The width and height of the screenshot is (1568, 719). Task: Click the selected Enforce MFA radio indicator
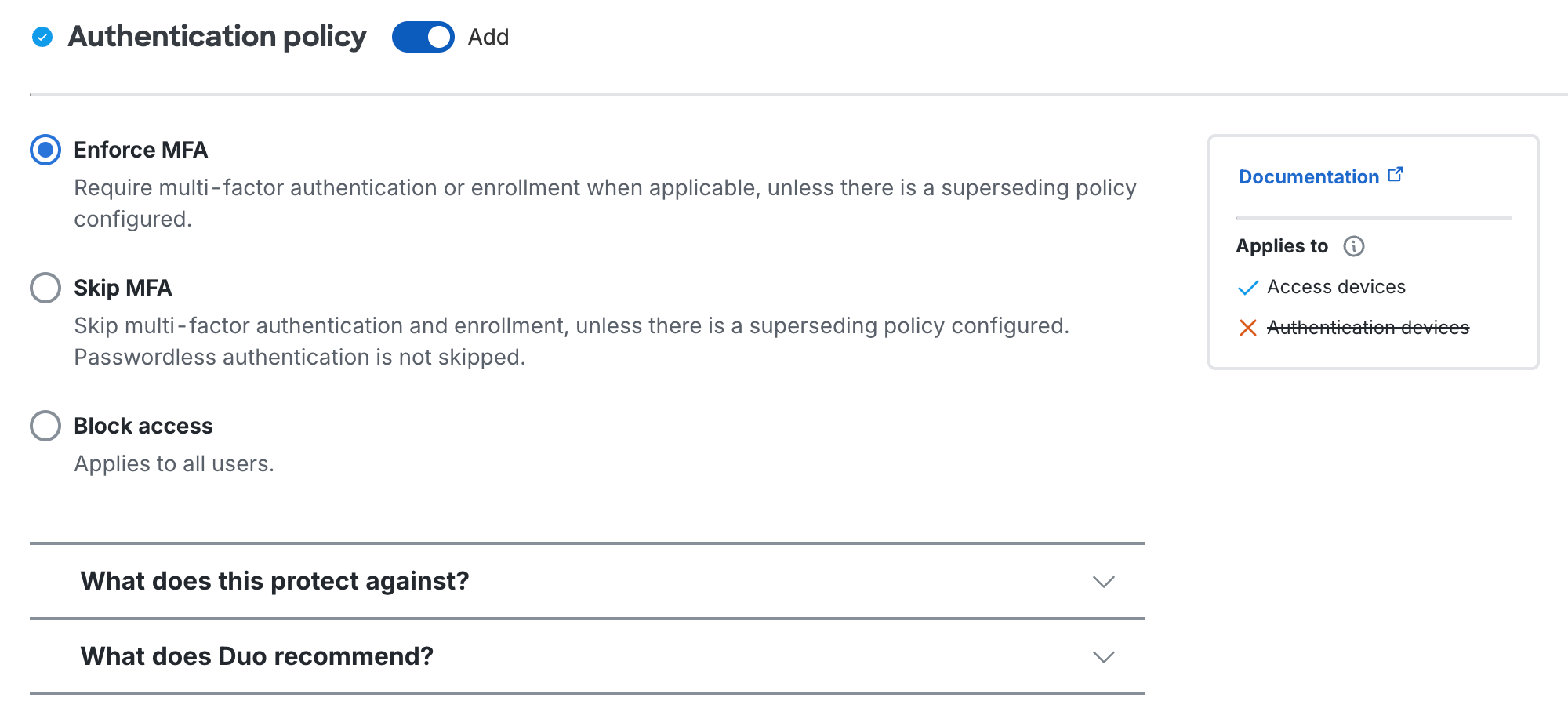click(x=45, y=150)
